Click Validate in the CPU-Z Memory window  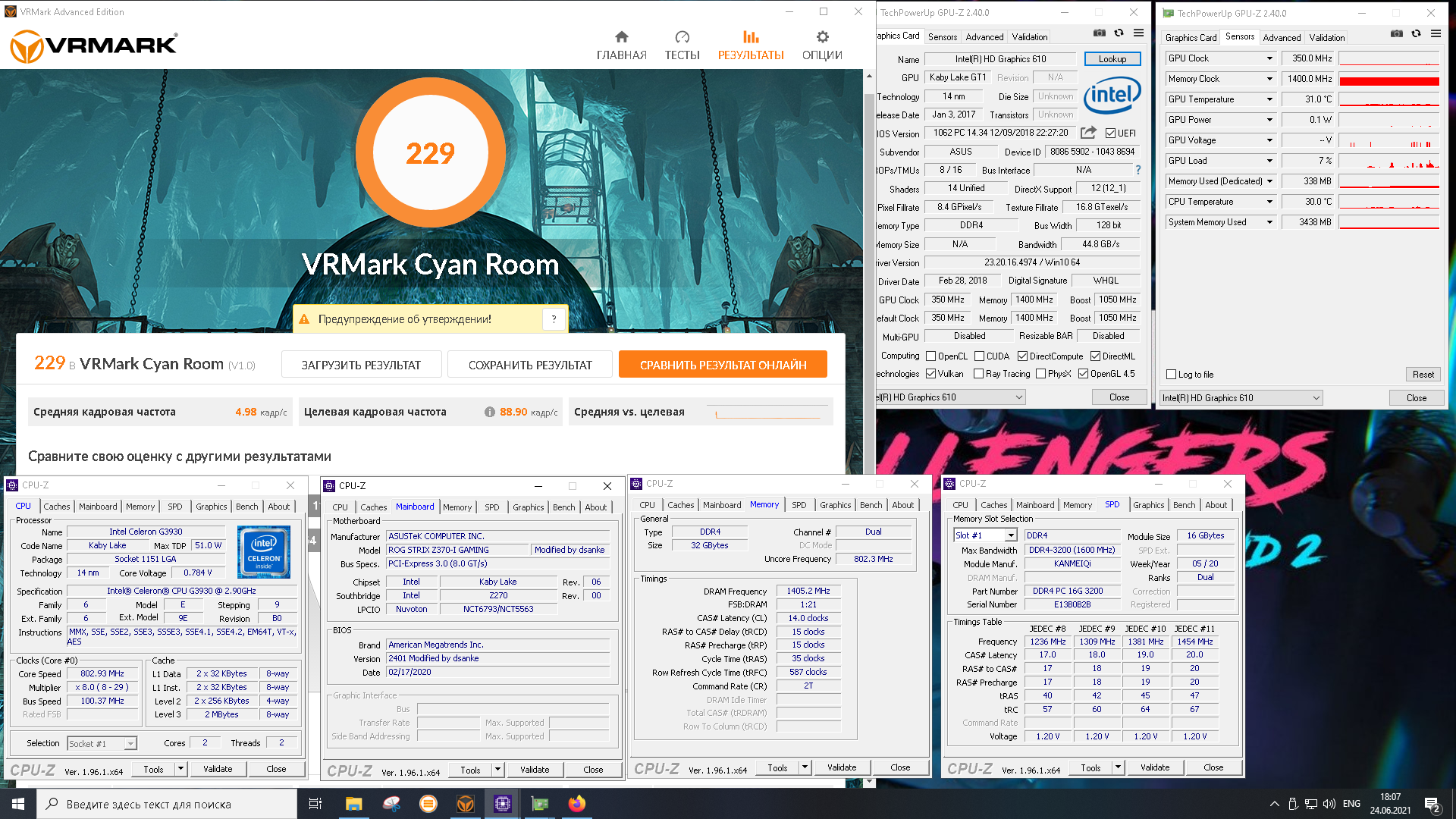click(x=841, y=767)
